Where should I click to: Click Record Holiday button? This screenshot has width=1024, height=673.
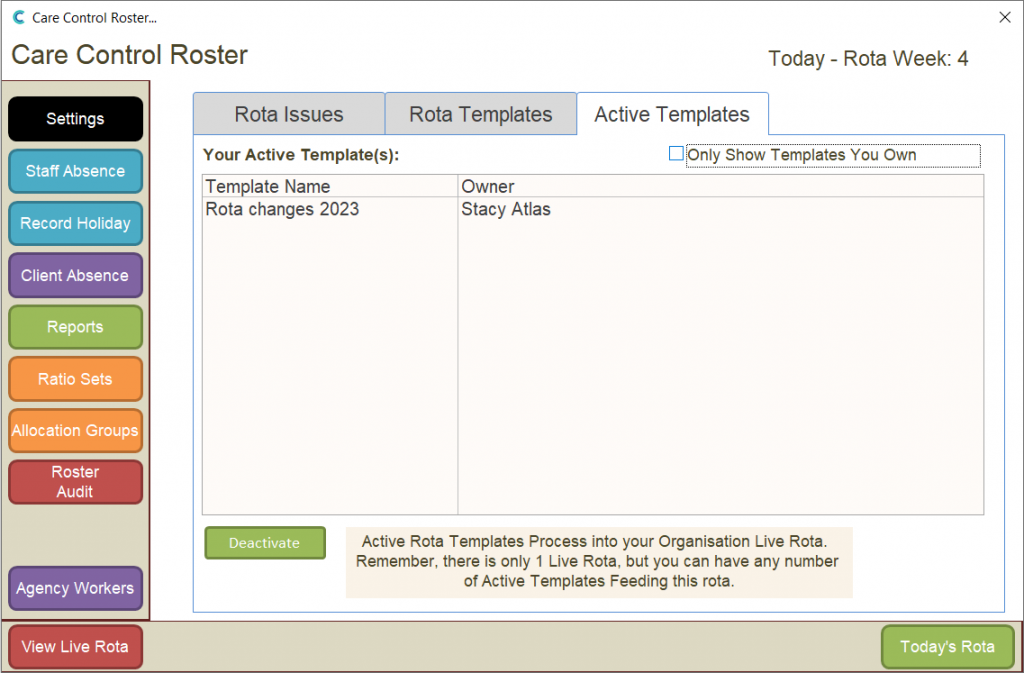[x=75, y=223]
